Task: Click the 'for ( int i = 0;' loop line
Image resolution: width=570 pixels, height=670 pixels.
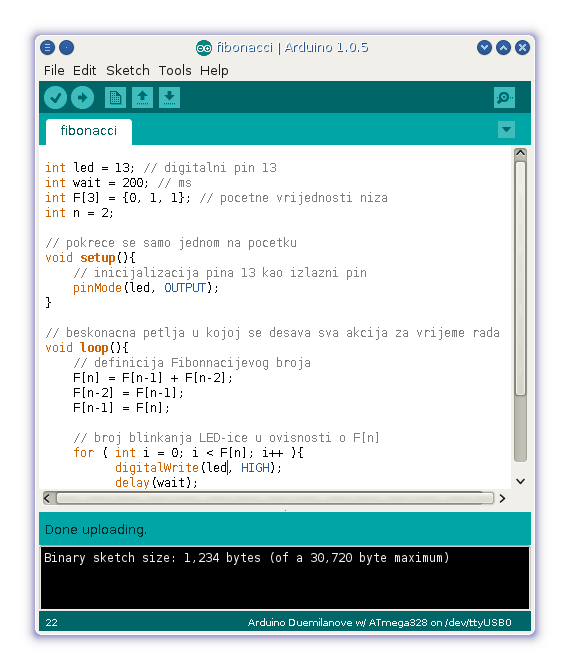Action: (188, 453)
